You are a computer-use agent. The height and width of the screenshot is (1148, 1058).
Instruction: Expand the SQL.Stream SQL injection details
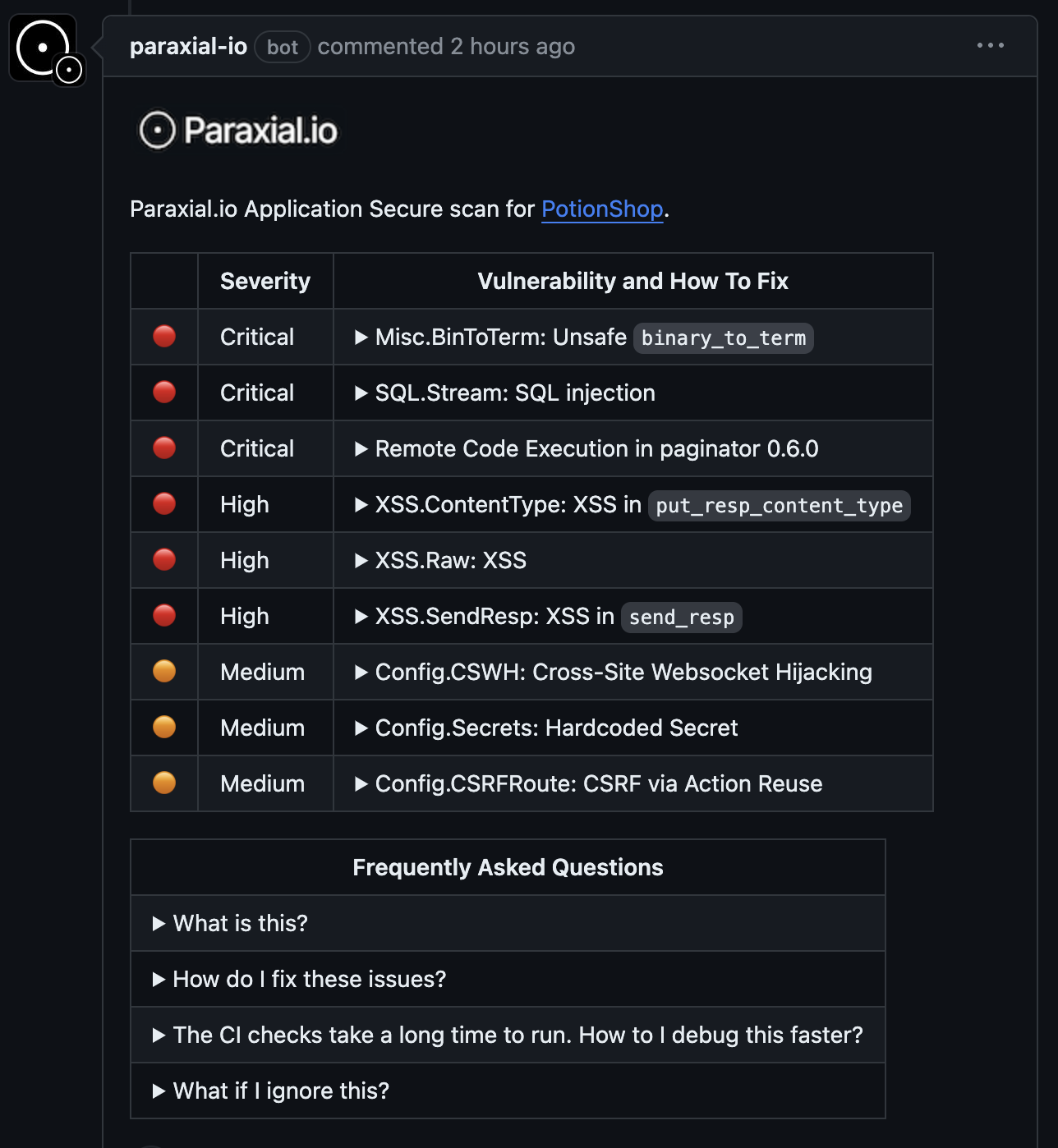504,393
